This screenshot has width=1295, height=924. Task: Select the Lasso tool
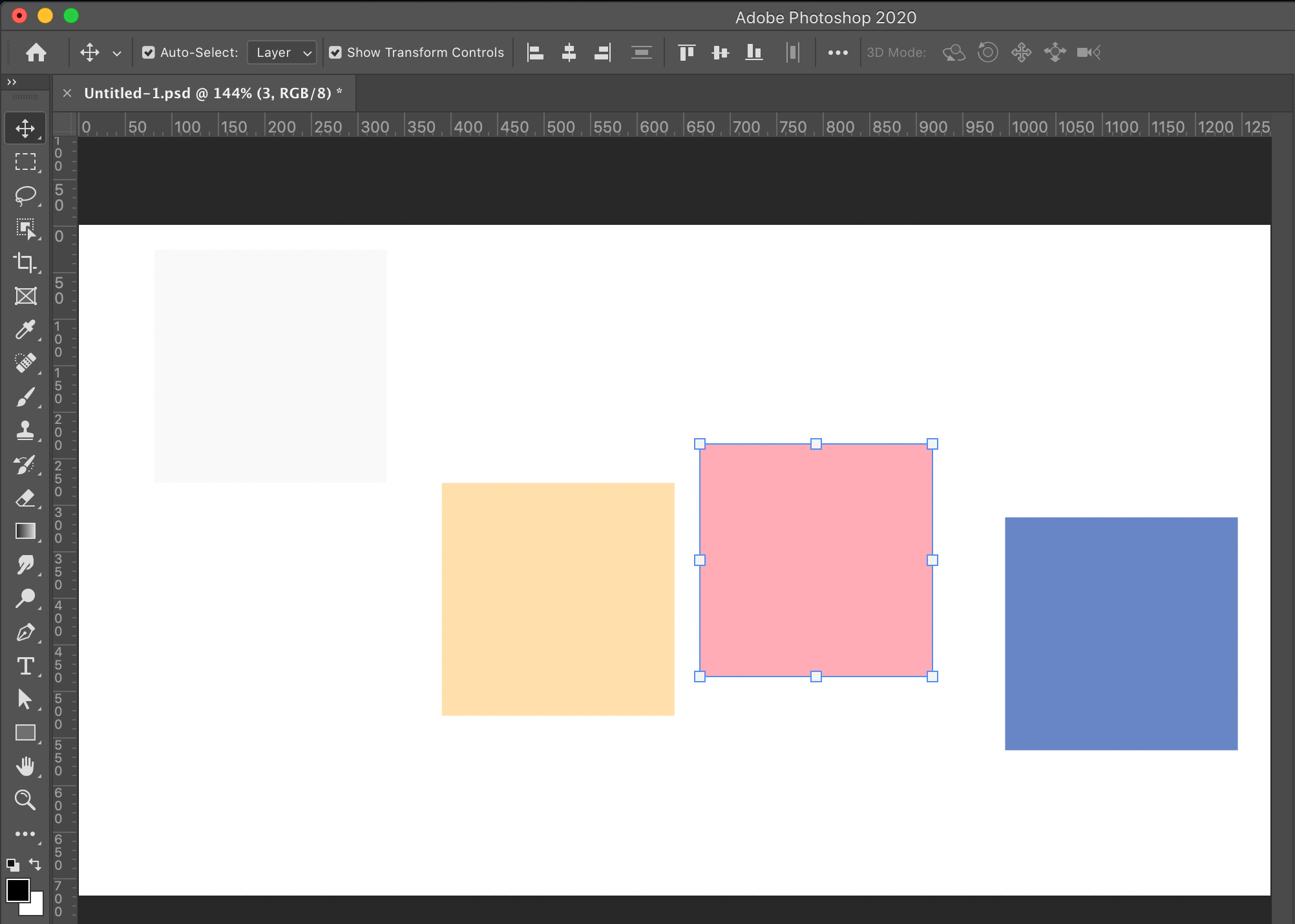point(25,195)
